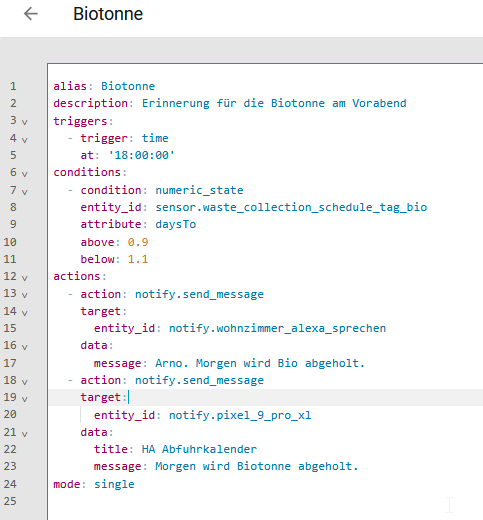Click the triggers key on line 3
The width and height of the screenshot is (483, 520).
pos(80,121)
